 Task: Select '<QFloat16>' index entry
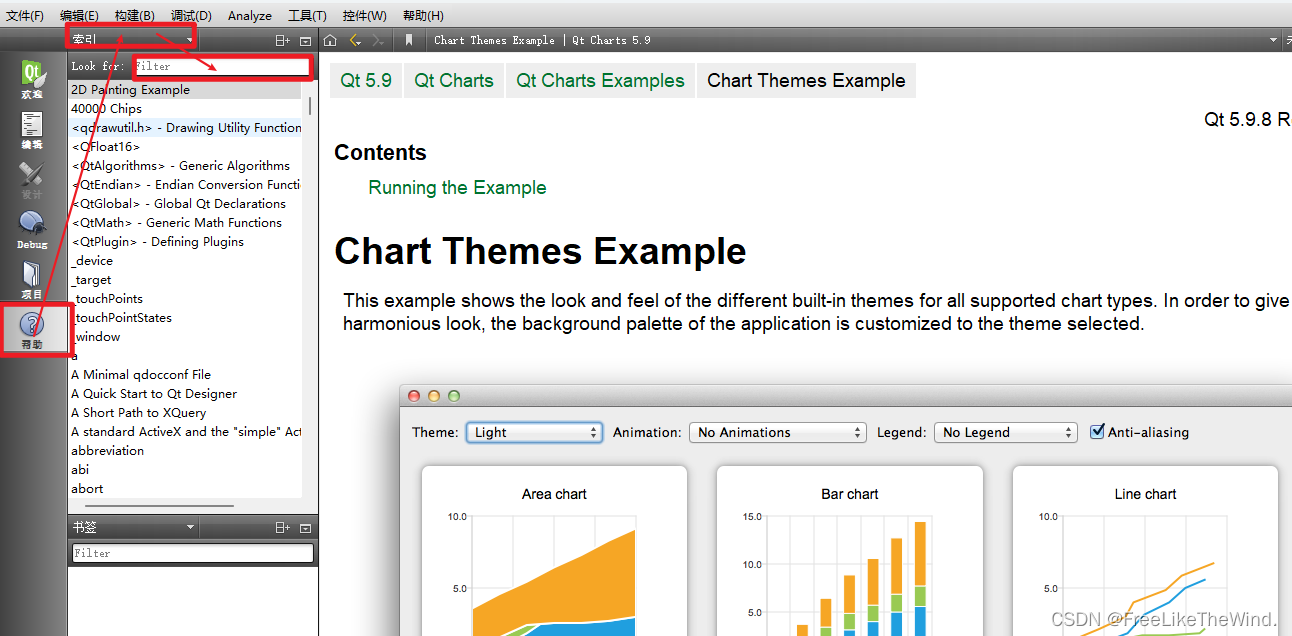pyautogui.click(x=185, y=146)
